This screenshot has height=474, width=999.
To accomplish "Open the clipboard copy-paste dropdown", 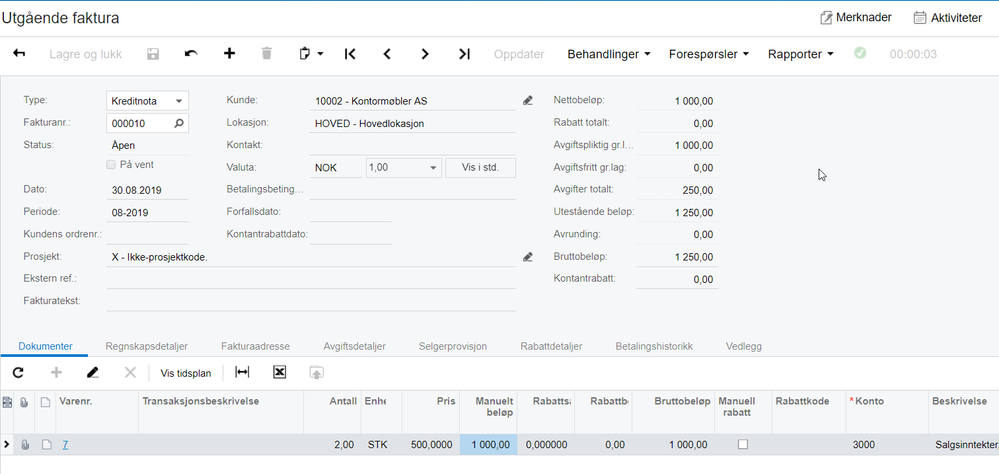I will 311,54.
